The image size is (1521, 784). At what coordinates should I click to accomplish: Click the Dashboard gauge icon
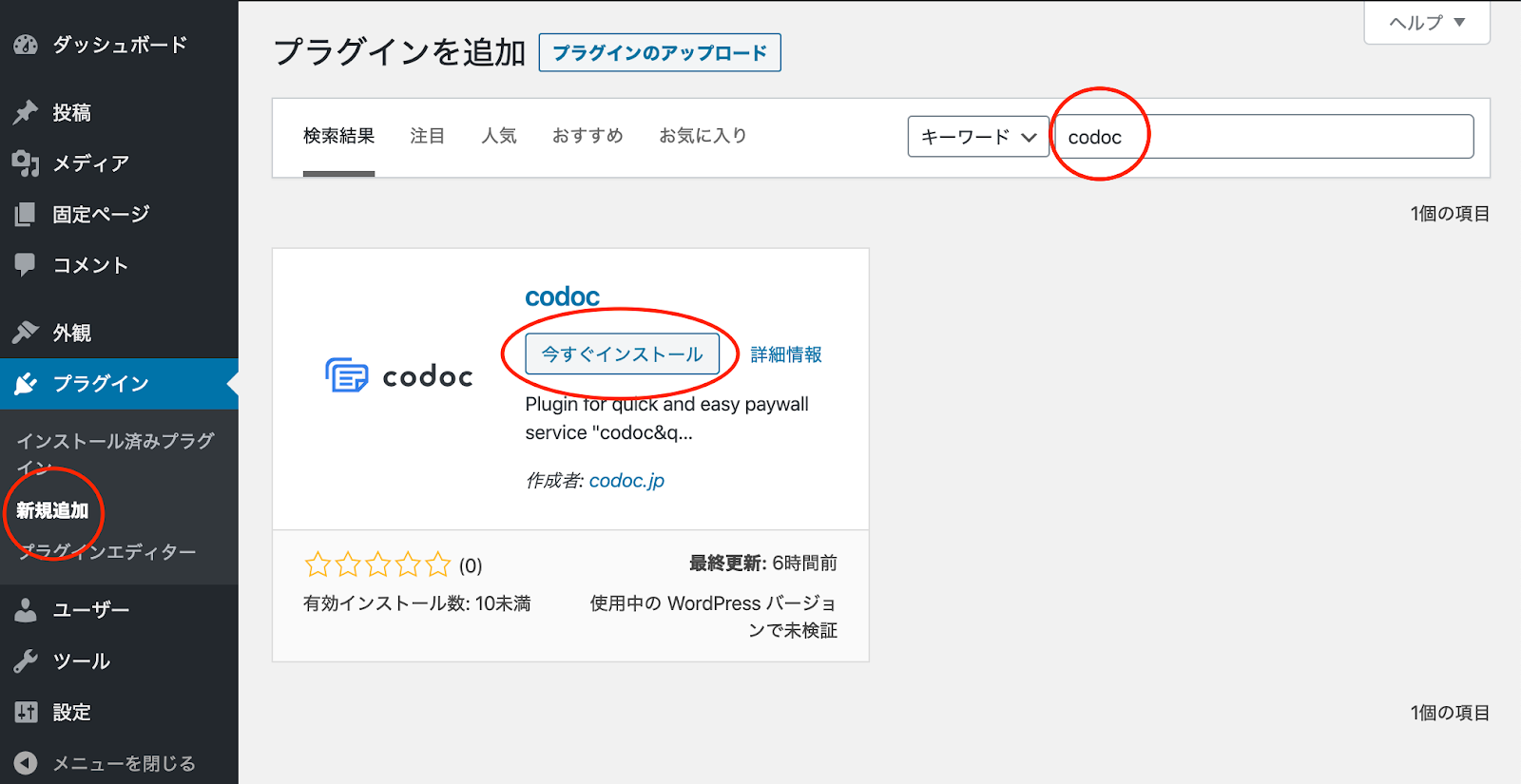point(26,45)
